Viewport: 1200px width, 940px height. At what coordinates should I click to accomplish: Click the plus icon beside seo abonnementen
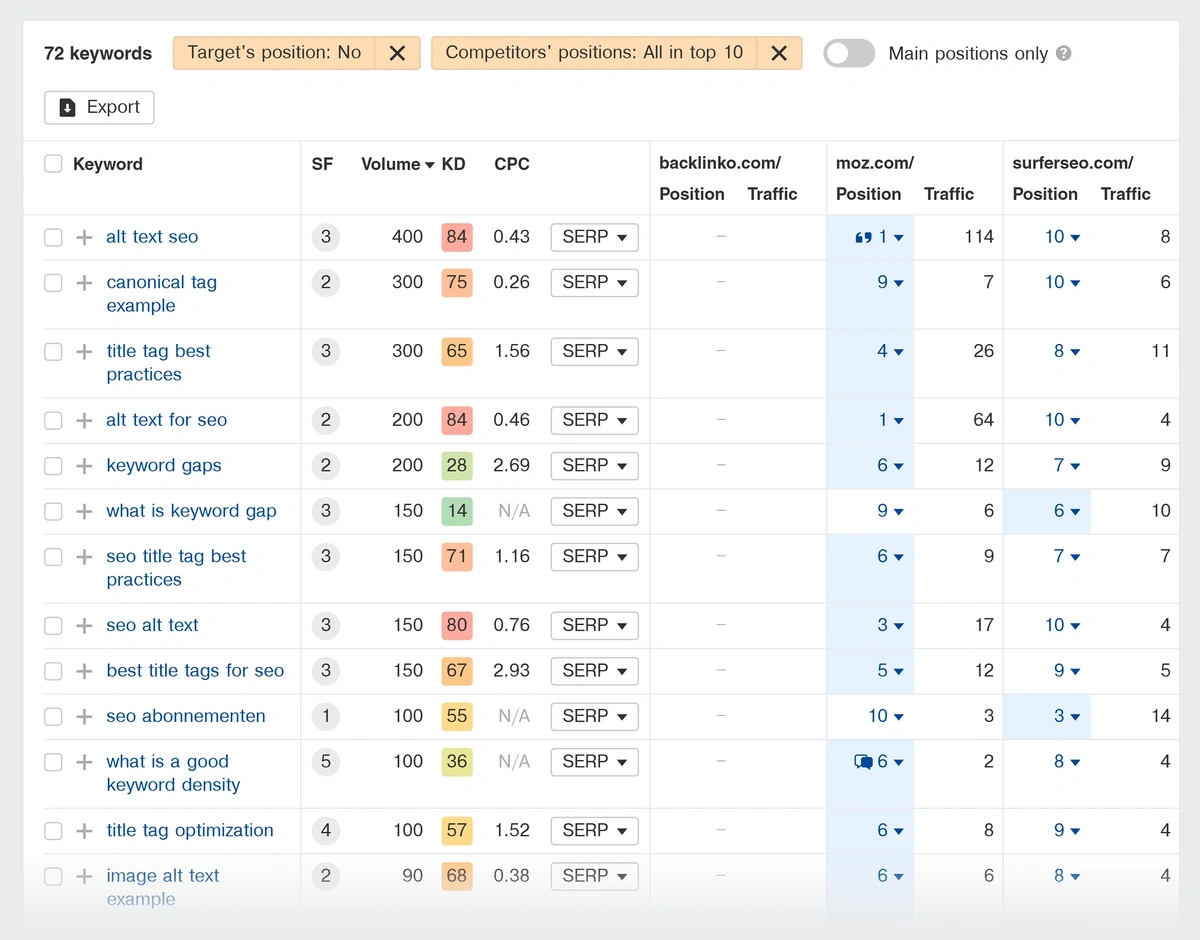pos(84,716)
